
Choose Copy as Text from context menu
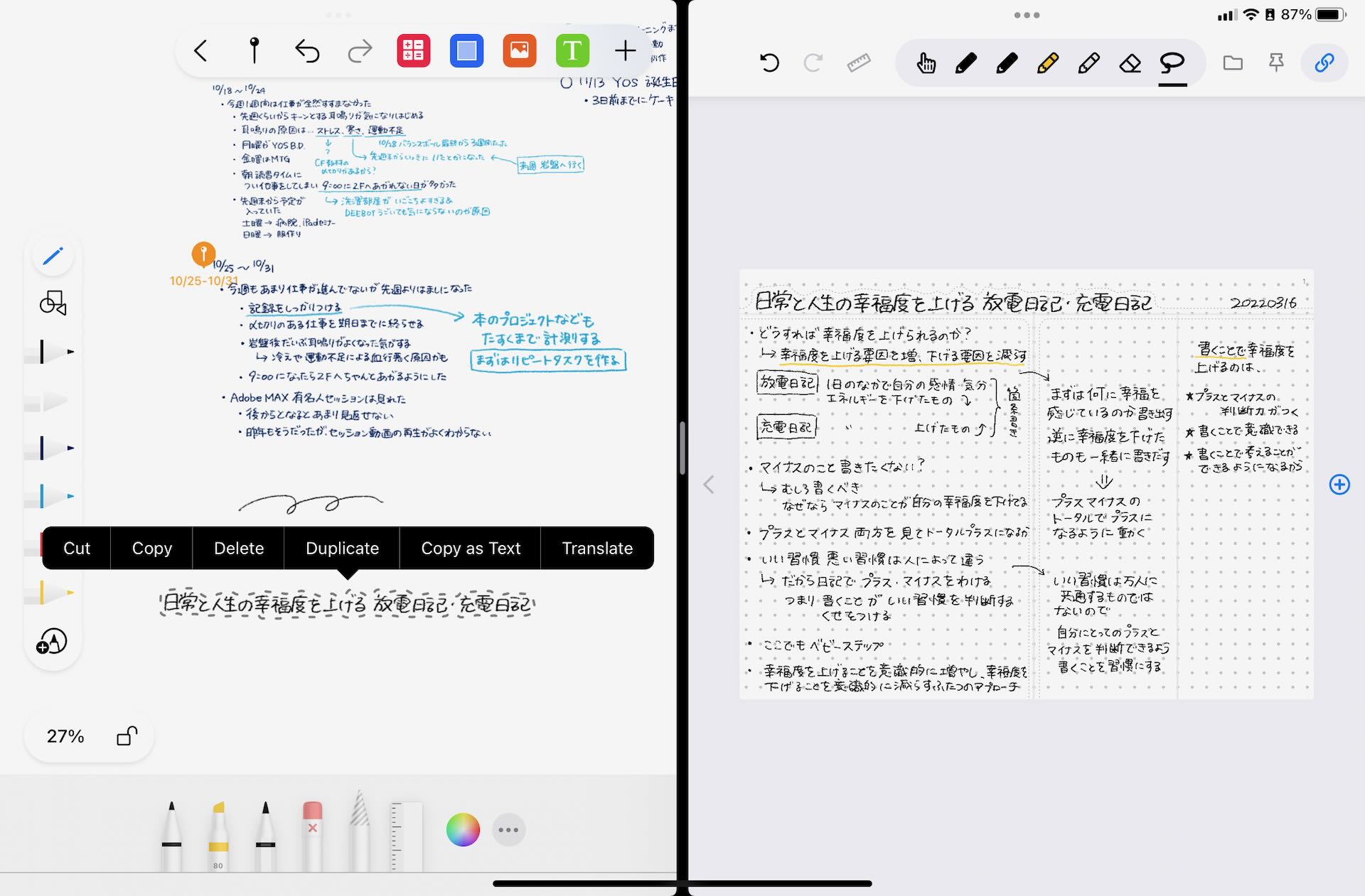tap(471, 548)
